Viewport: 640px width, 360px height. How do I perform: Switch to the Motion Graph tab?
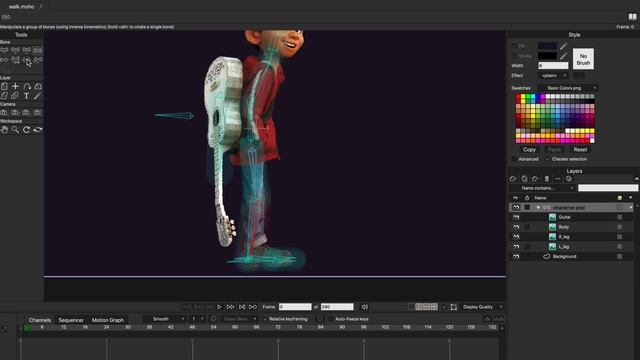pyautogui.click(x=108, y=320)
